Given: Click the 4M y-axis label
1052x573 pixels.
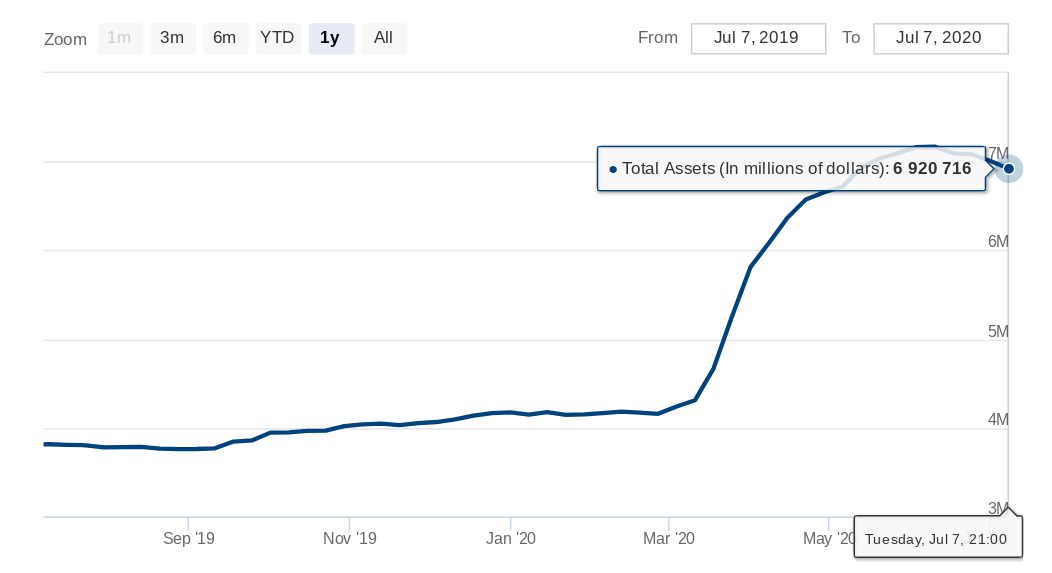Looking at the screenshot, I should (998, 419).
